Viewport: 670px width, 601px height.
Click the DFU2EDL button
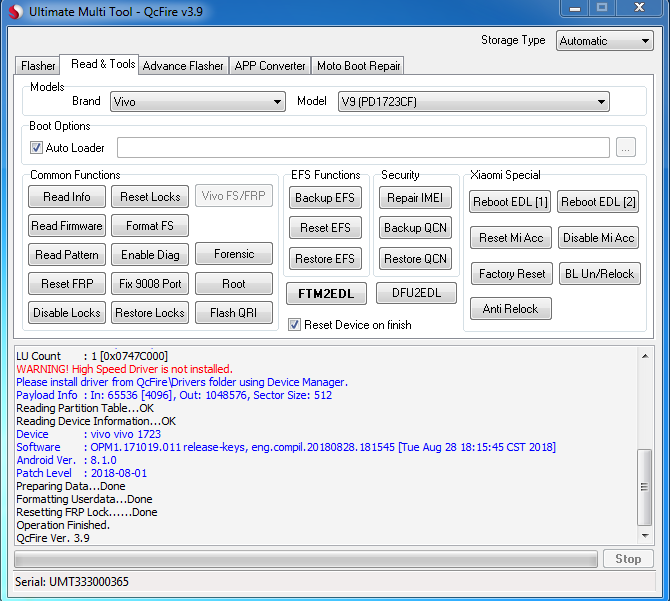416,293
